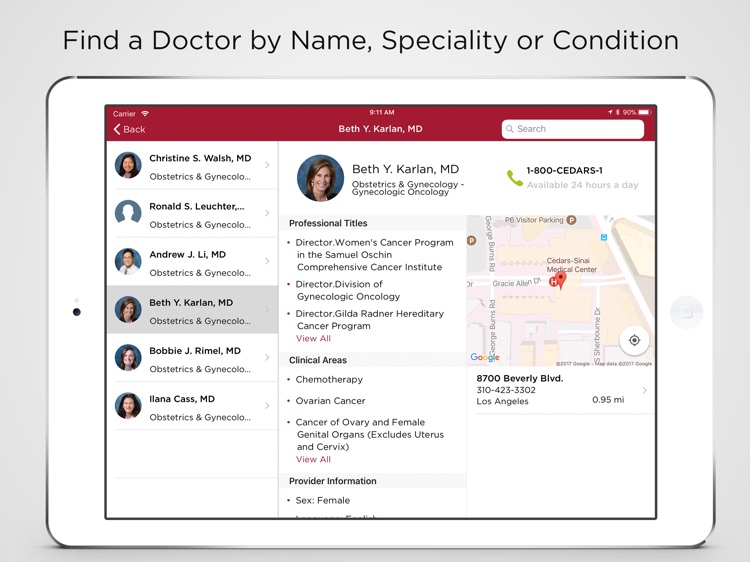This screenshot has height=562, width=750.
Task: Click Ronald S. Leuchter placeholder avatar
Action: point(128,213)
